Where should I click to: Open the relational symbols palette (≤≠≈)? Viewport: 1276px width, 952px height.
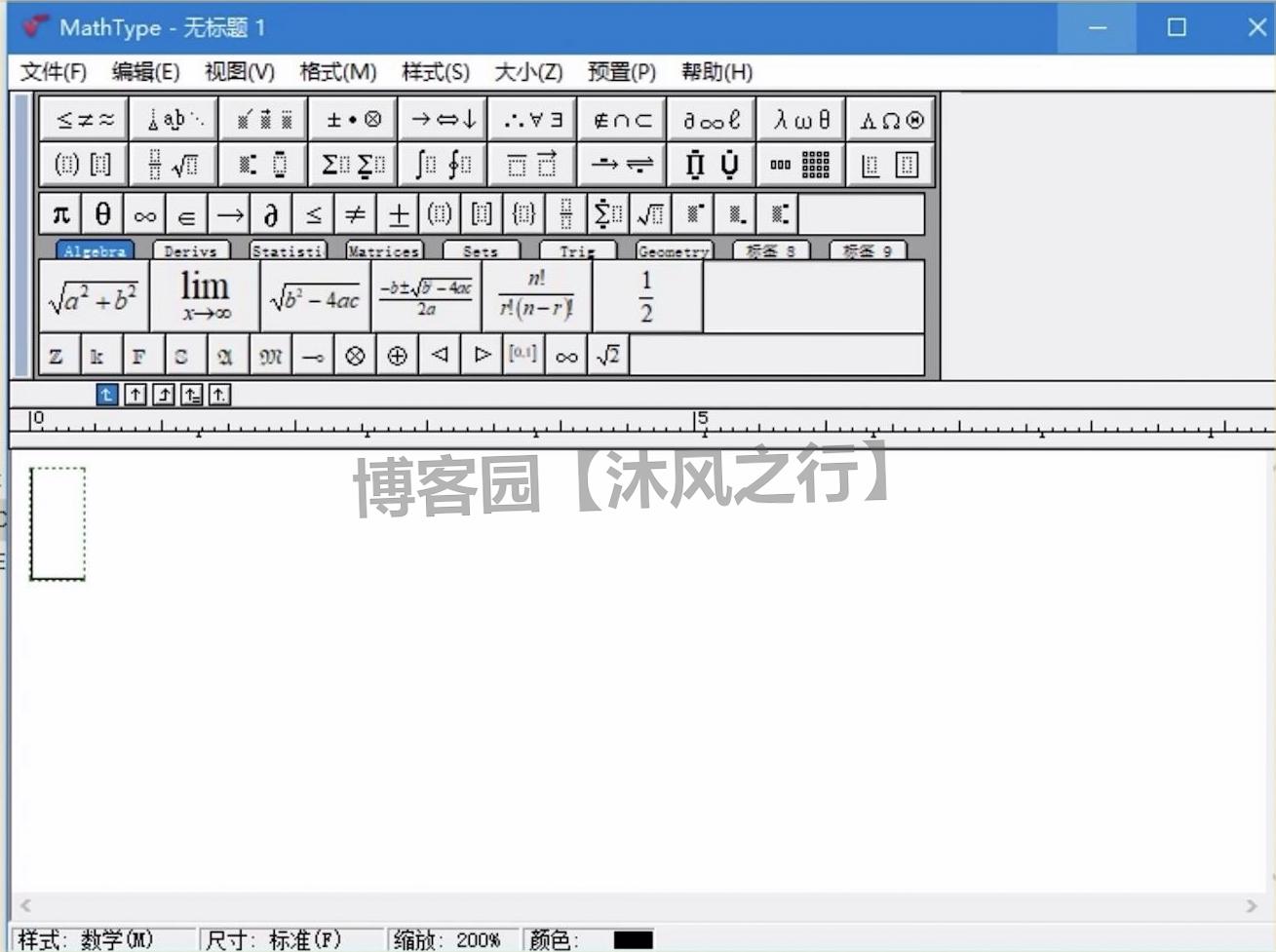(85, 120)
